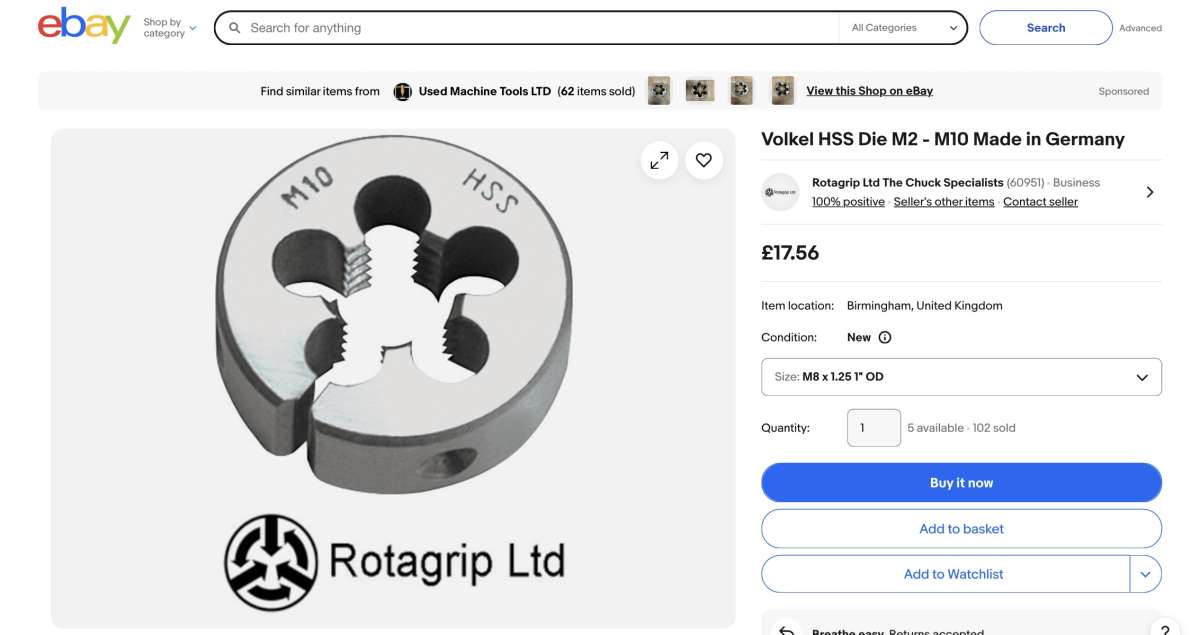Open the first similar item thumbnail
This screenshot has width=1200, height=635.
coord(659,91)
